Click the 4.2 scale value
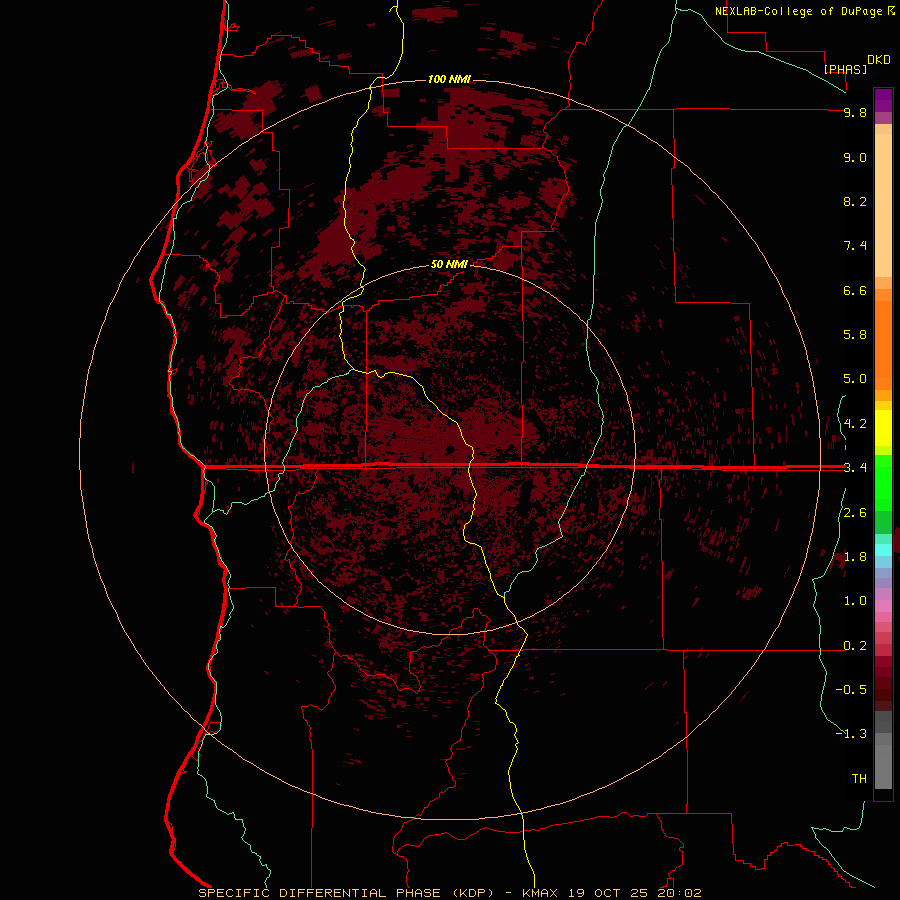 pos(855,424)
